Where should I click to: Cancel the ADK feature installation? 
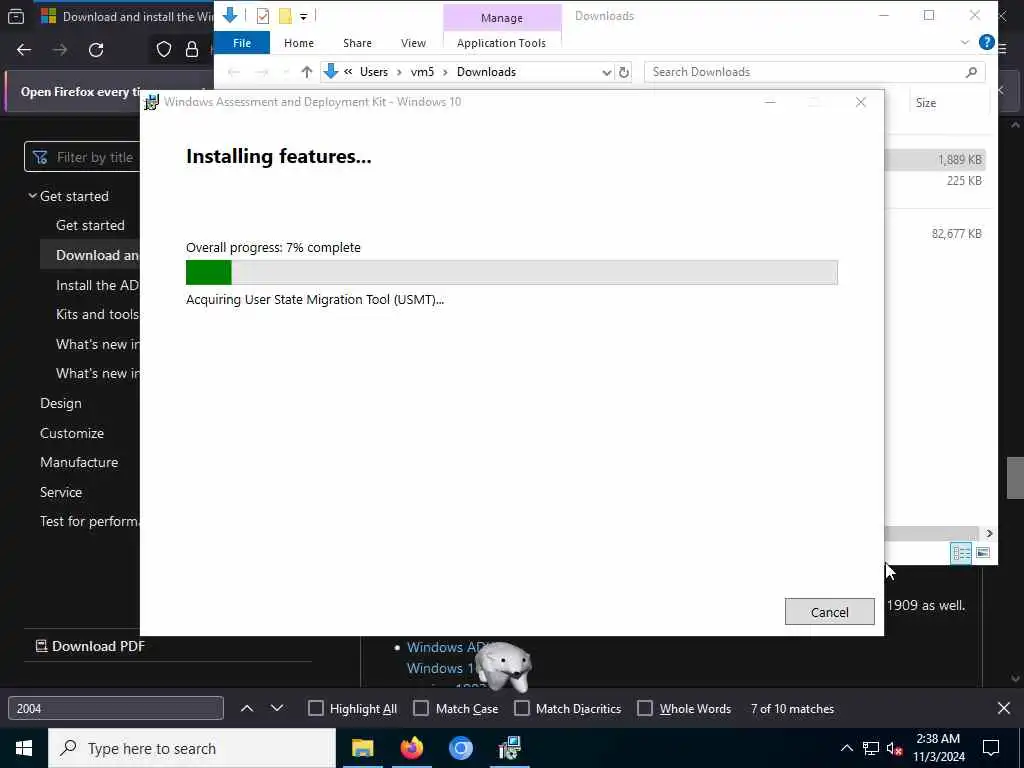click(829, 612)
